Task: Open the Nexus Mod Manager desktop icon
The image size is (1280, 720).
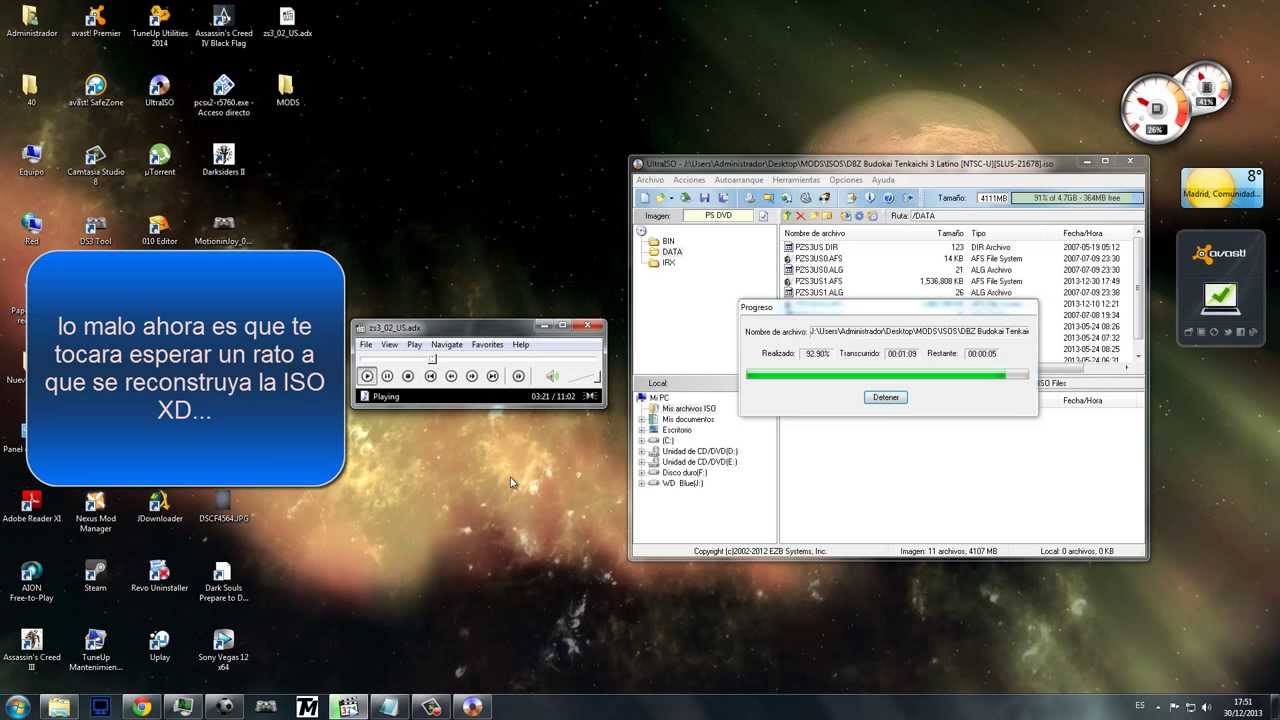Action: tap(95, 510)
